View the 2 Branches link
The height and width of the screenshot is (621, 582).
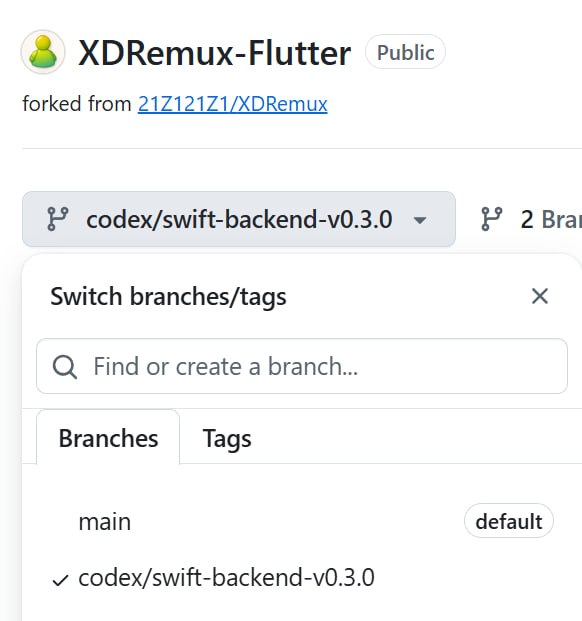[531, 219]
